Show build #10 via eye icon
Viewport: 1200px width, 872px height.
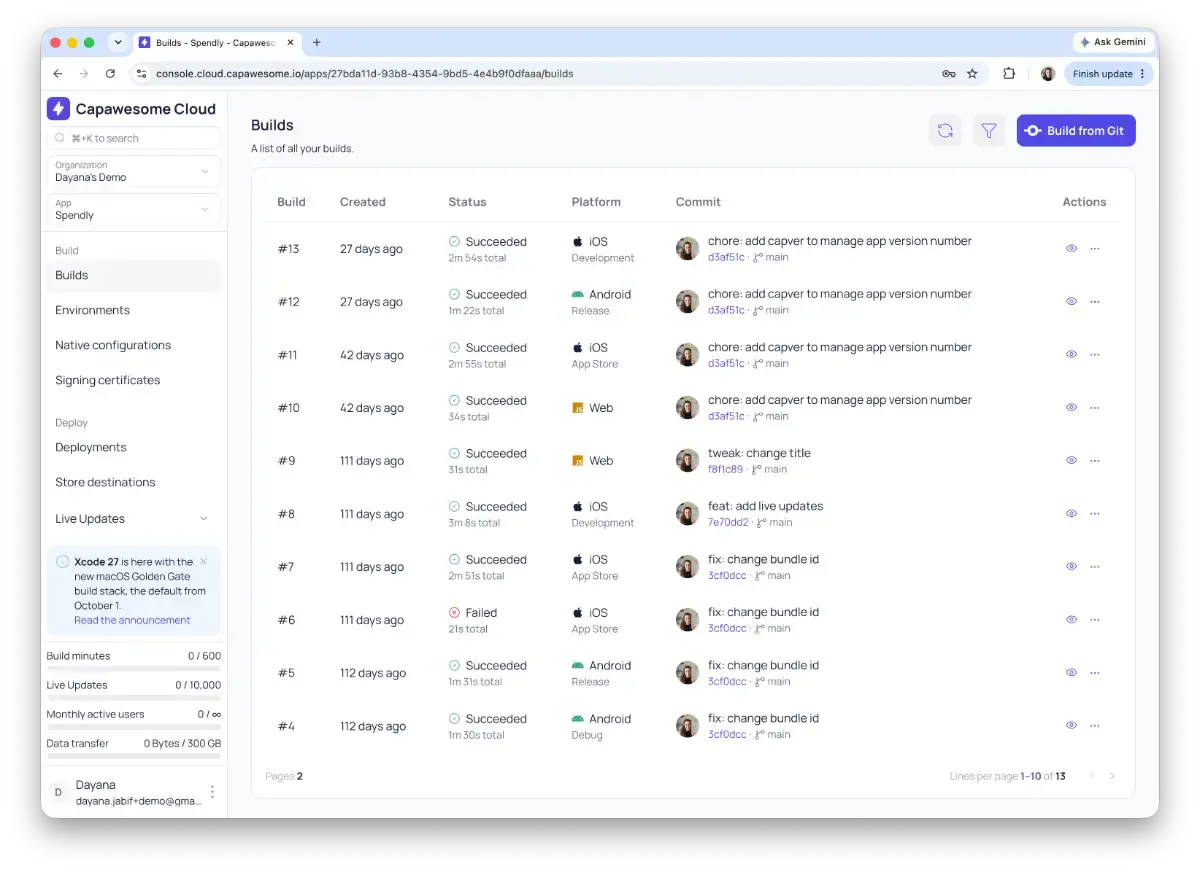point(1071,407)
